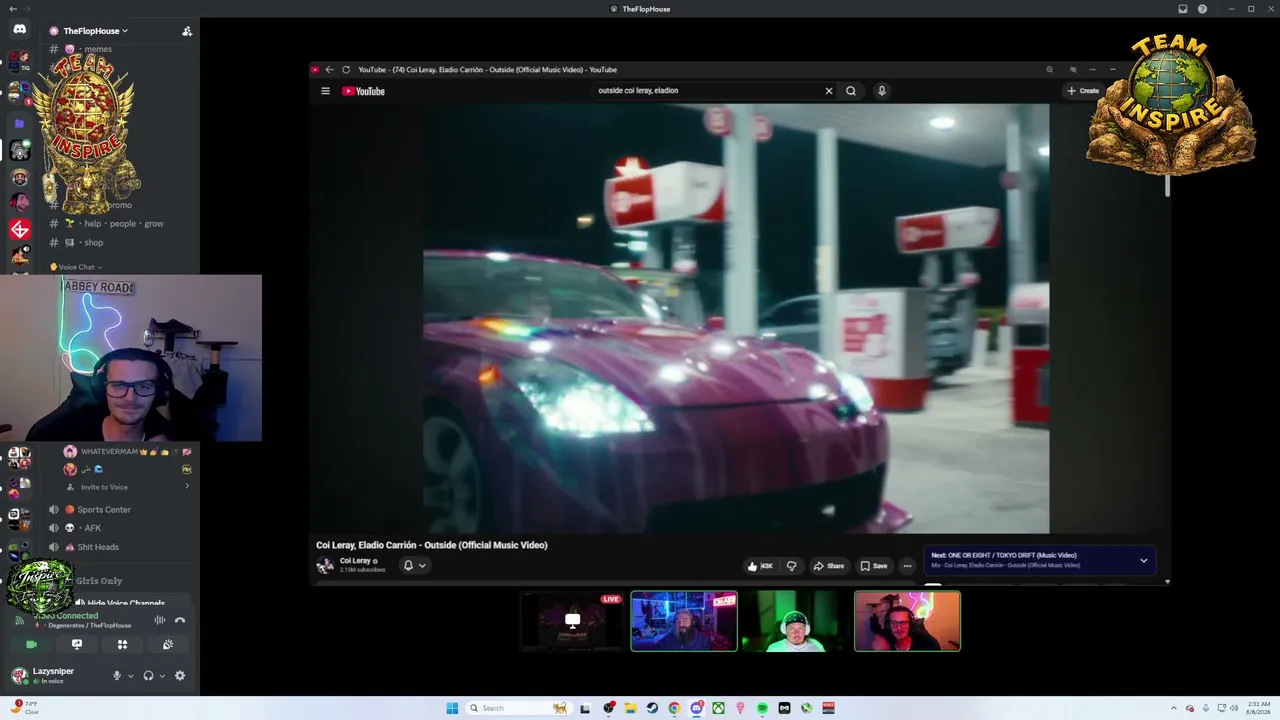Share your screen in Discord
This screenshot has height=720, width=1280.
[77, 645]
